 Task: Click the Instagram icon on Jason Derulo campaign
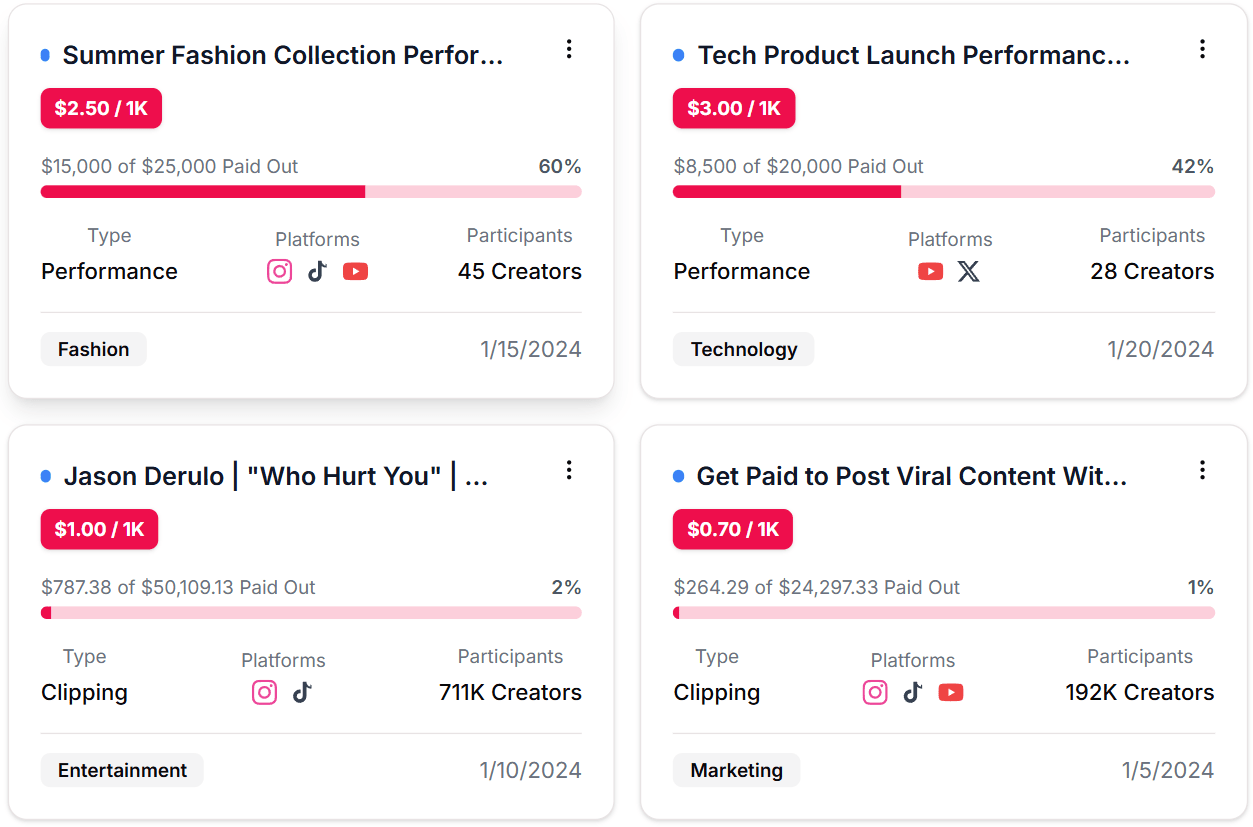264,692
